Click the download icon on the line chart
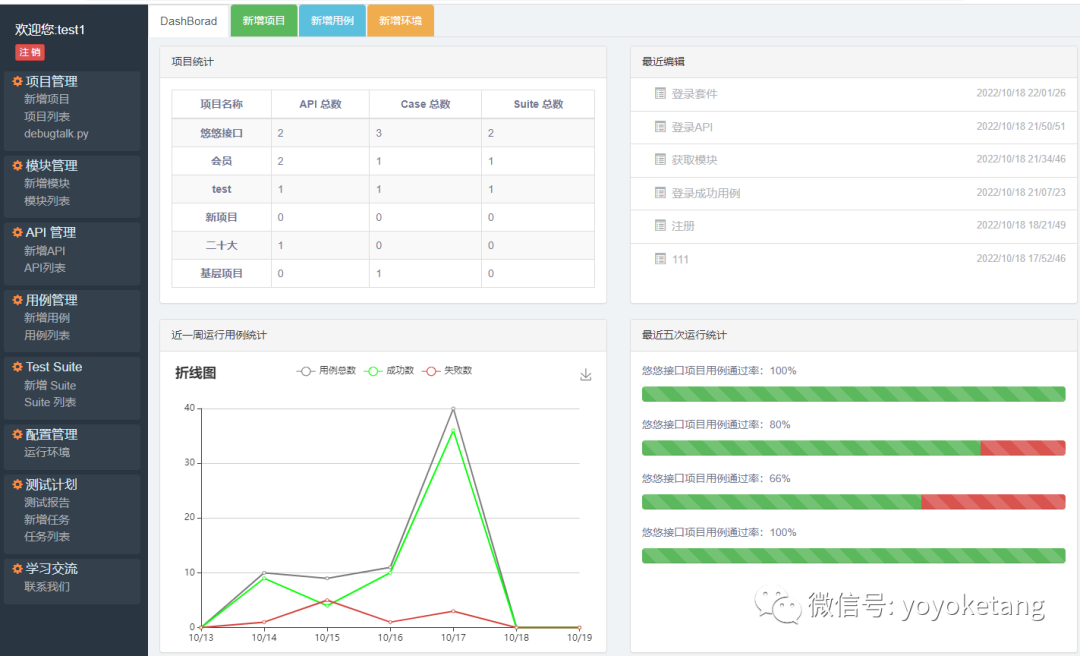 (x=585, y=374)
